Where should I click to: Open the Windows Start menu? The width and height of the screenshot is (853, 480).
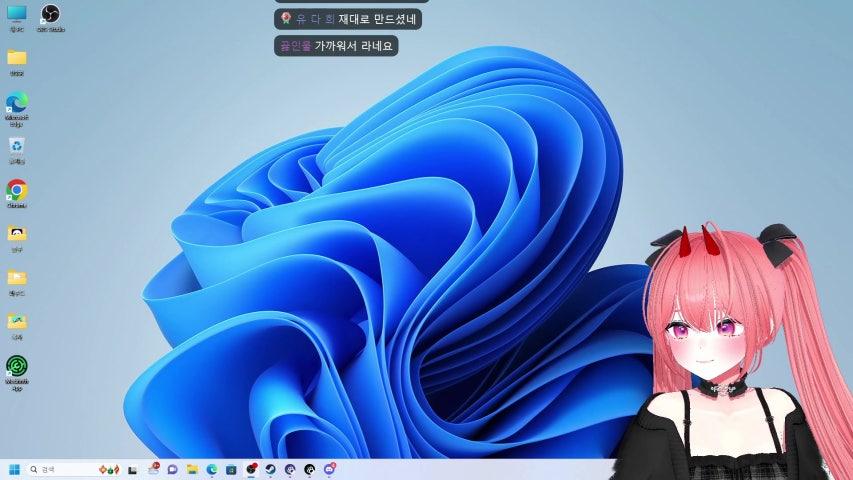[14, 469]
